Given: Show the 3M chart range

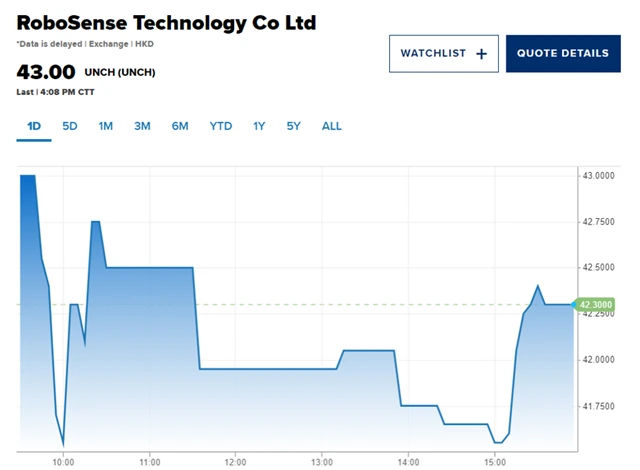Looking at the screenshot, I should pos(142,126).
